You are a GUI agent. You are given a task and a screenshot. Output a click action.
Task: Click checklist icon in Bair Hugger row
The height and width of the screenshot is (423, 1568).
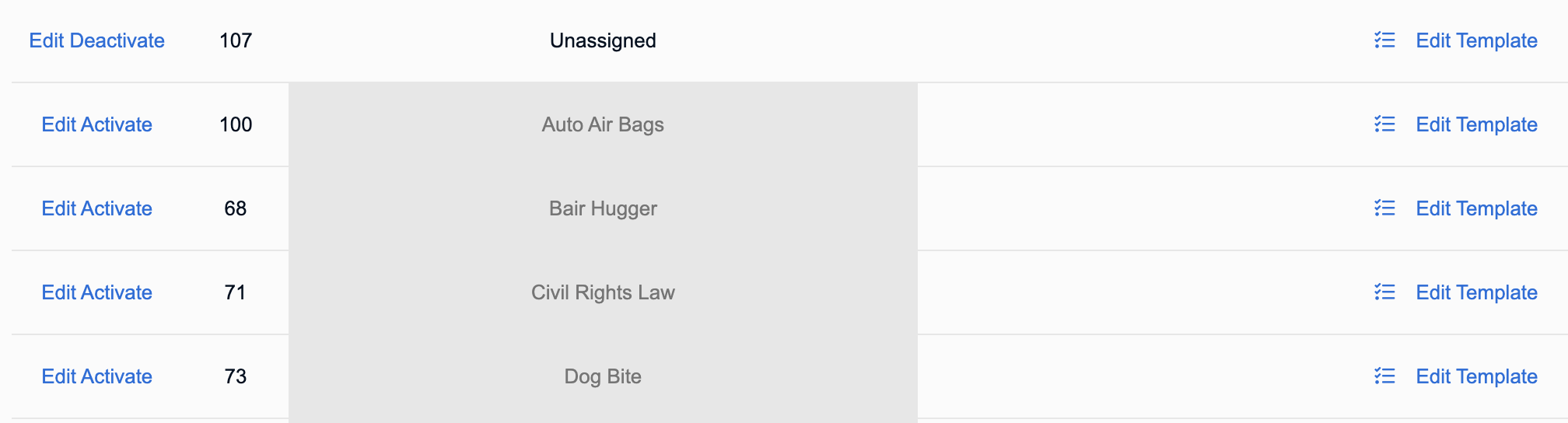point(1384,208)
